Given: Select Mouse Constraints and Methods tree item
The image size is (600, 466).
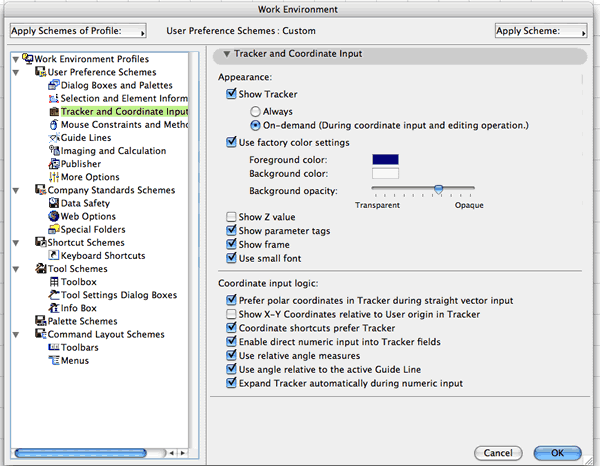Looking at the screenshot, I should click(x=124, y=125).
